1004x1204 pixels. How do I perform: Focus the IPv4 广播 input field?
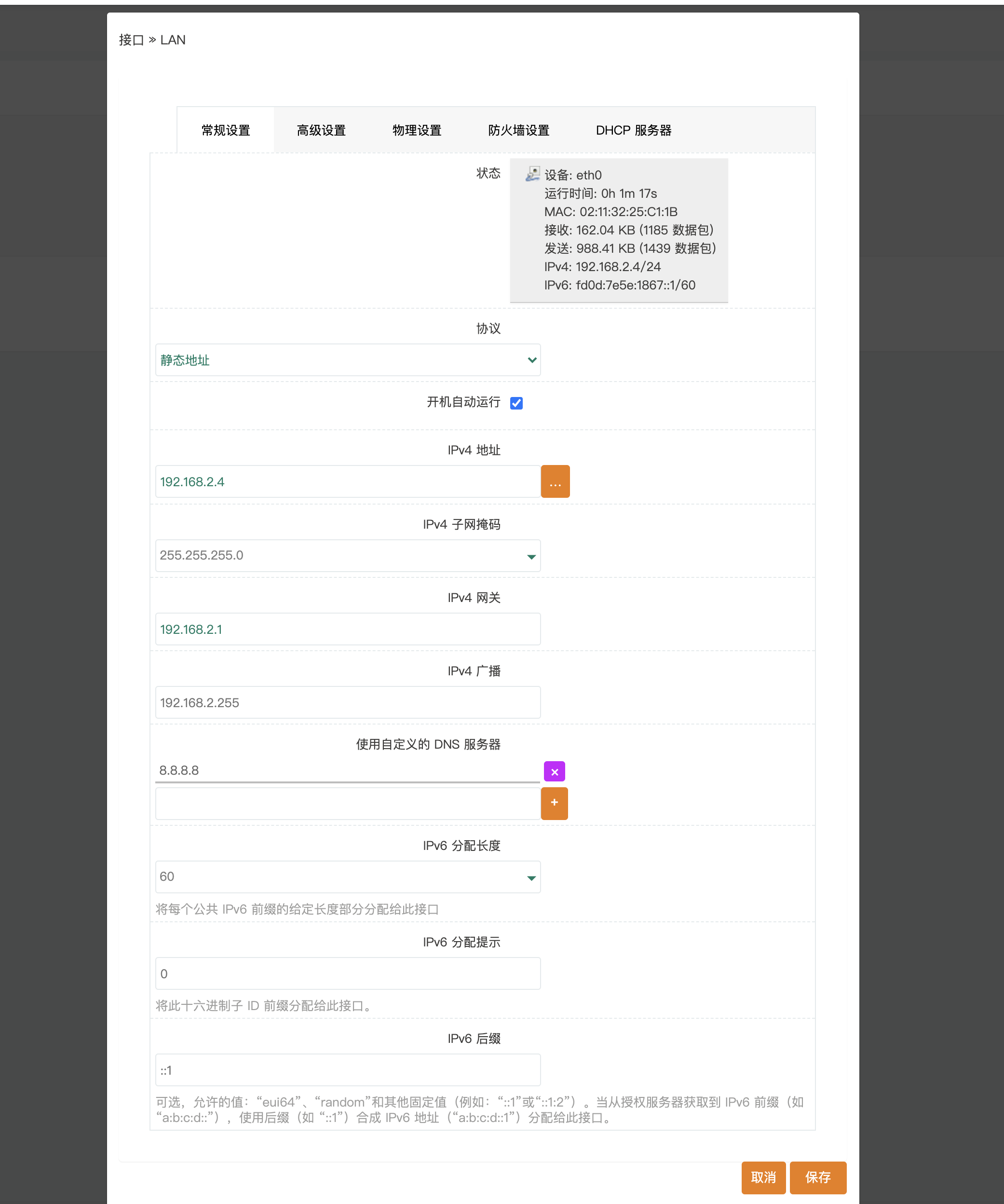[348, 702]
